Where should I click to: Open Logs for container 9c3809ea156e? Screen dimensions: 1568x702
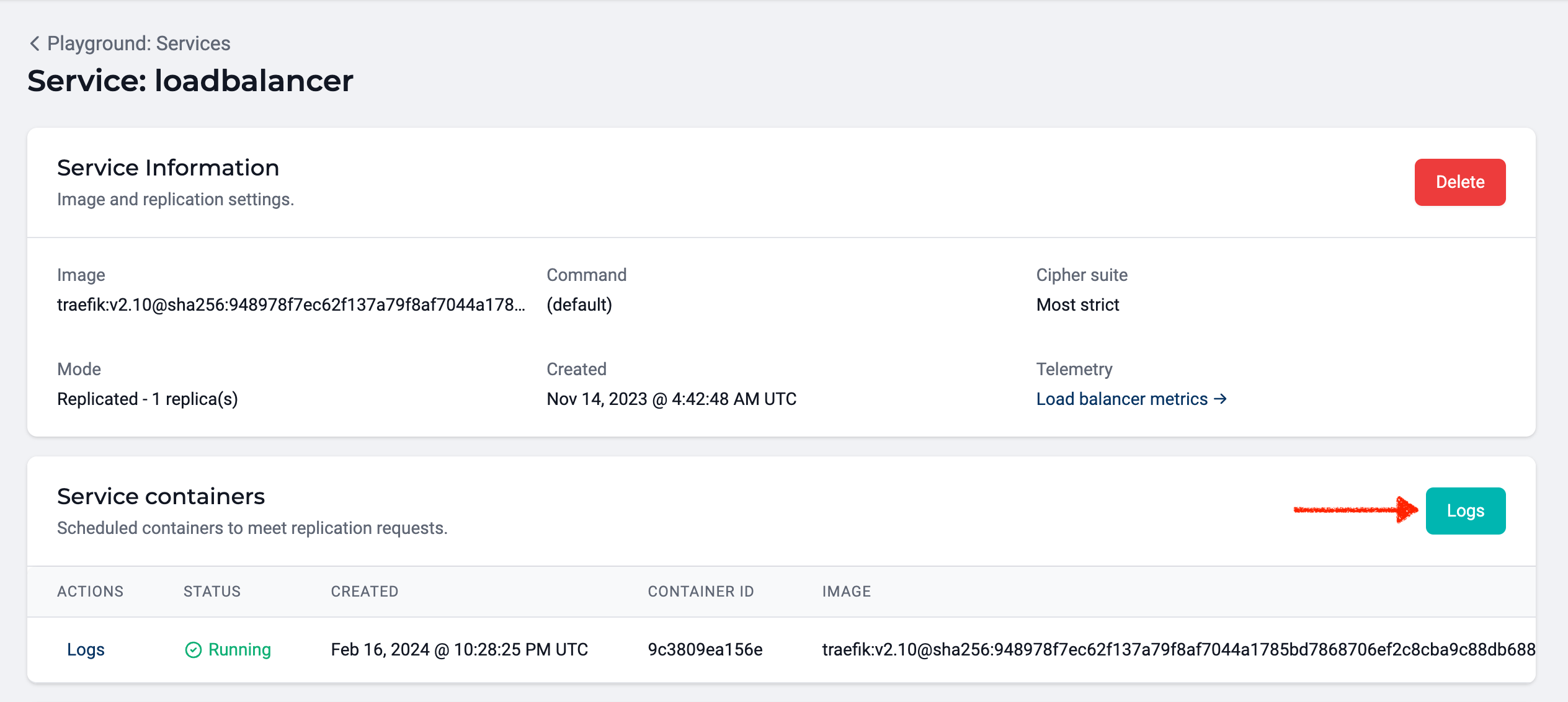click(x=86, y=649)
